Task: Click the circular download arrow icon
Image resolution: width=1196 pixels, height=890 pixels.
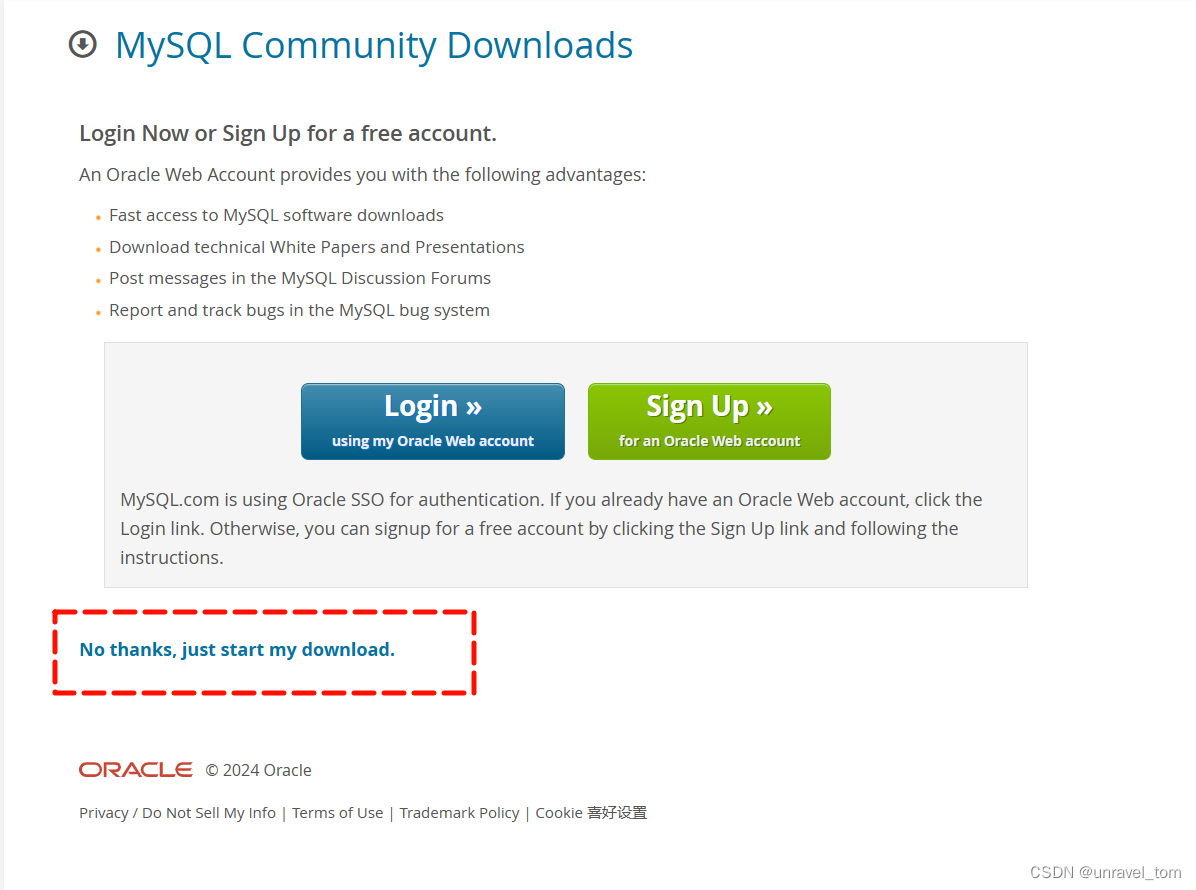Action: [82, 44]
